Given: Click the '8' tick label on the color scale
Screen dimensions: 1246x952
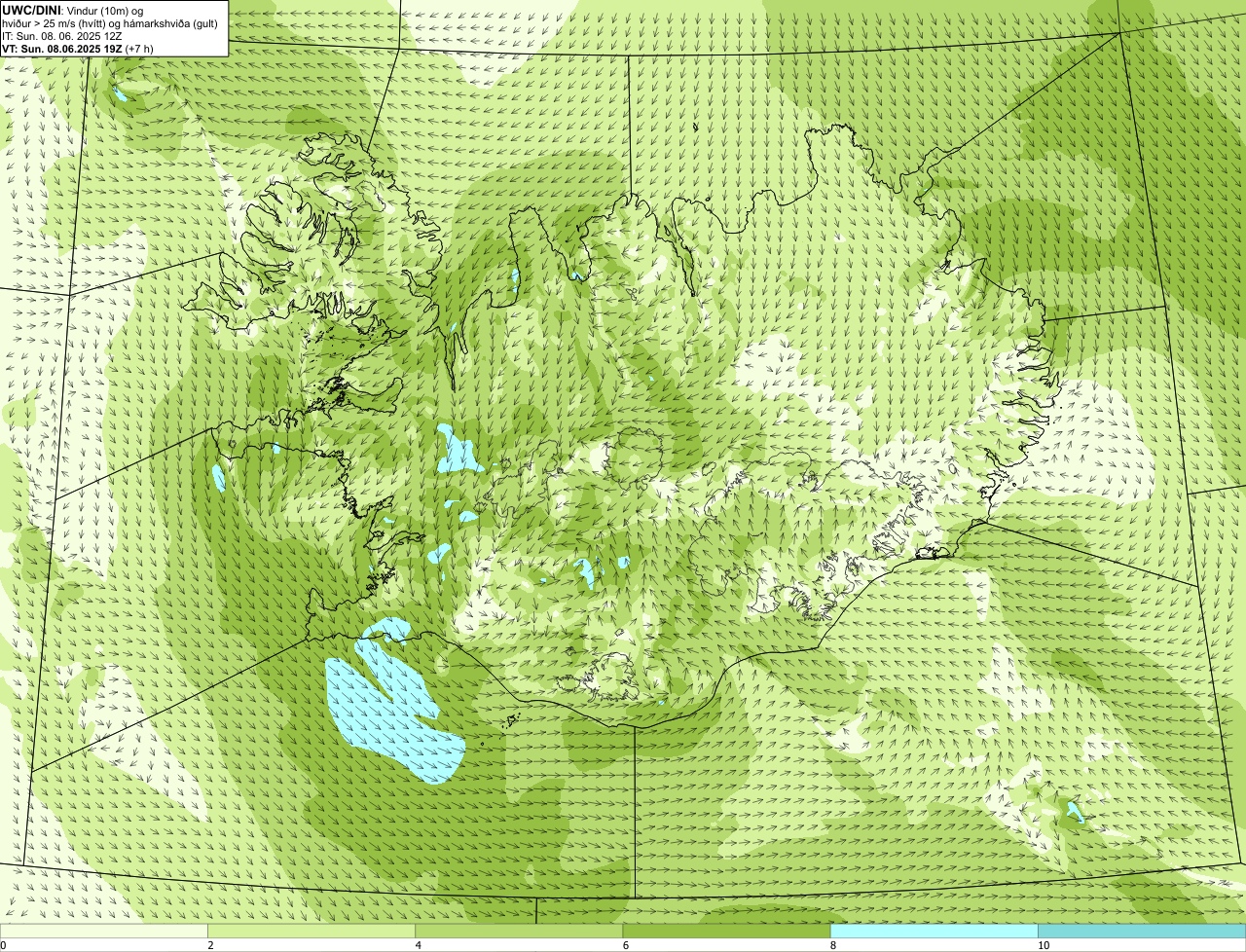Looking at the screenshot, I should [x=833, y=945].
